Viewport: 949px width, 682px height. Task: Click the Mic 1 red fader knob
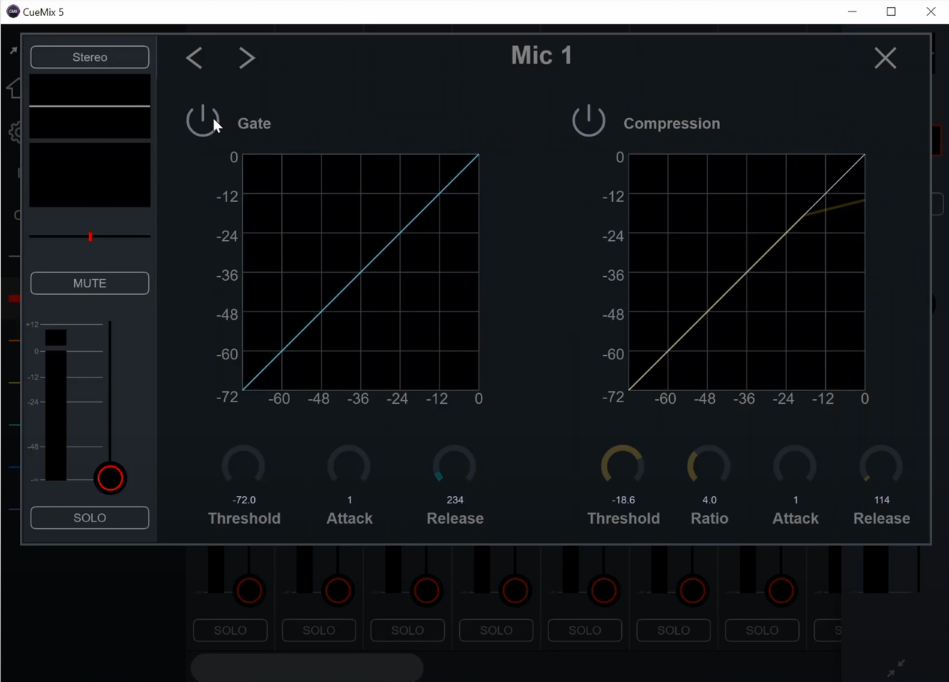click(110, 478)
